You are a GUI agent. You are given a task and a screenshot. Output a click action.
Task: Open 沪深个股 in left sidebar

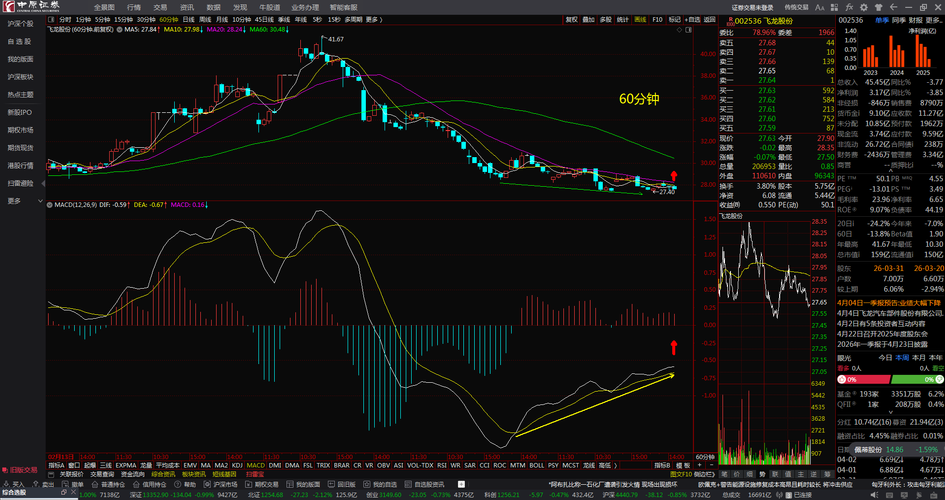(x=20, y=23)
